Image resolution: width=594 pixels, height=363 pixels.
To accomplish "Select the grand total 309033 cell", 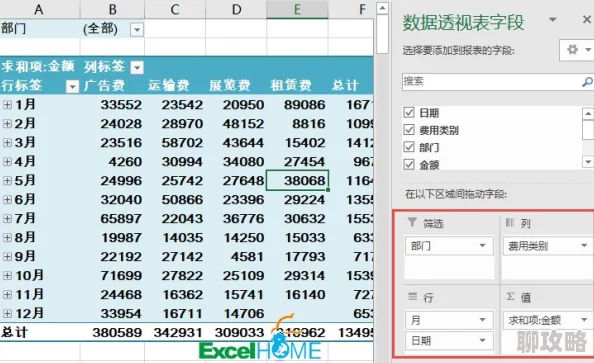I will [236, 332].
